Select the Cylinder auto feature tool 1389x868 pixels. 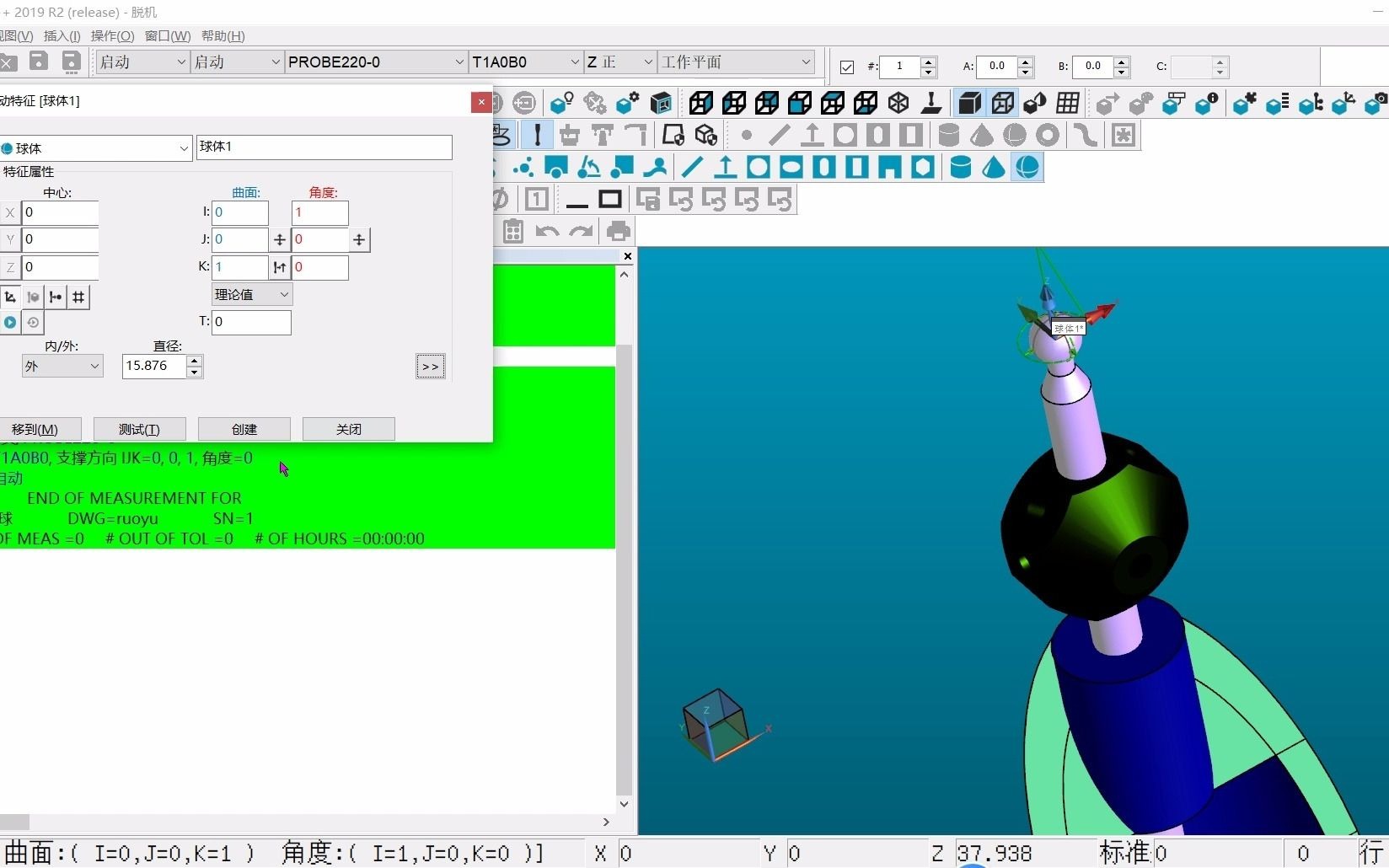click(961, 167)
